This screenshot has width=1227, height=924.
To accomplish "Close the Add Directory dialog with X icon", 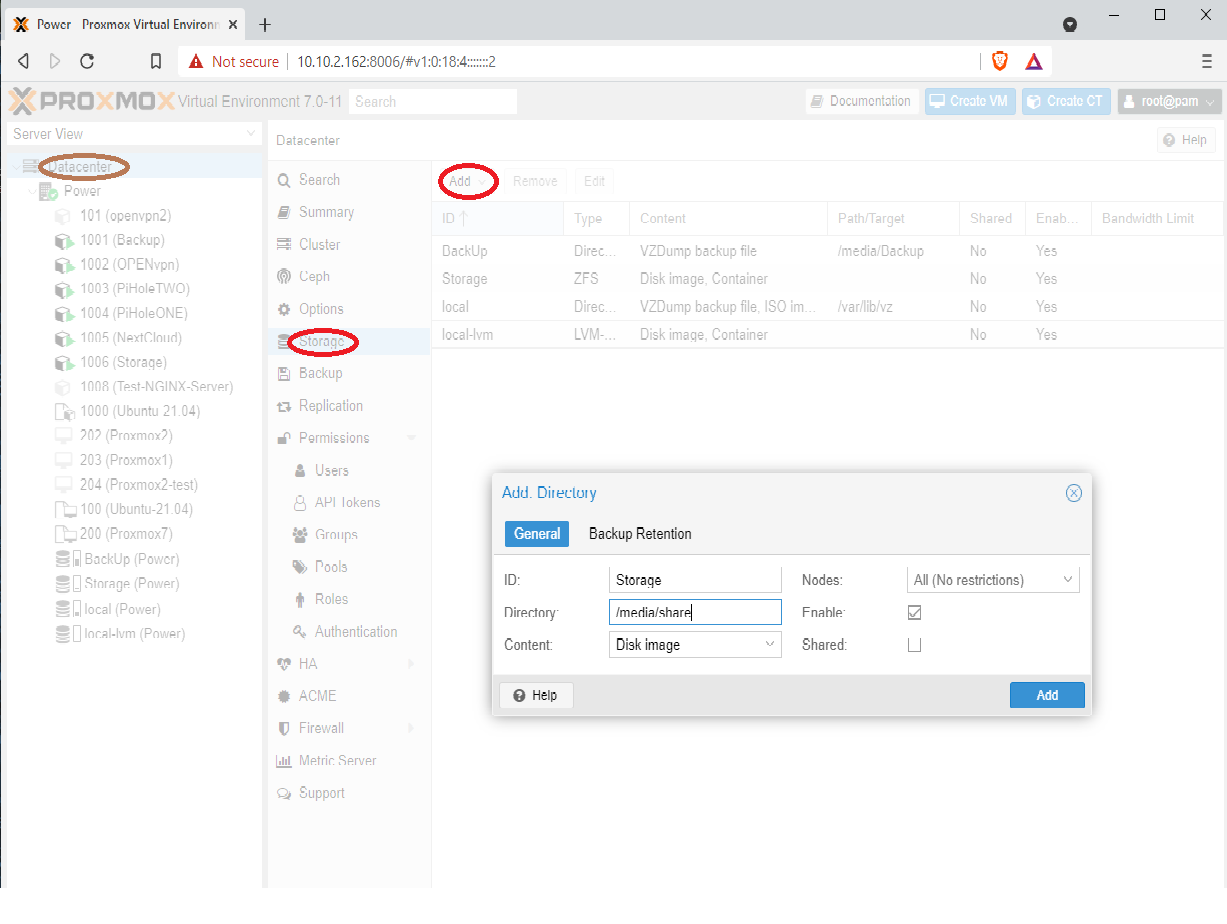I will [x=1073, y=493].
